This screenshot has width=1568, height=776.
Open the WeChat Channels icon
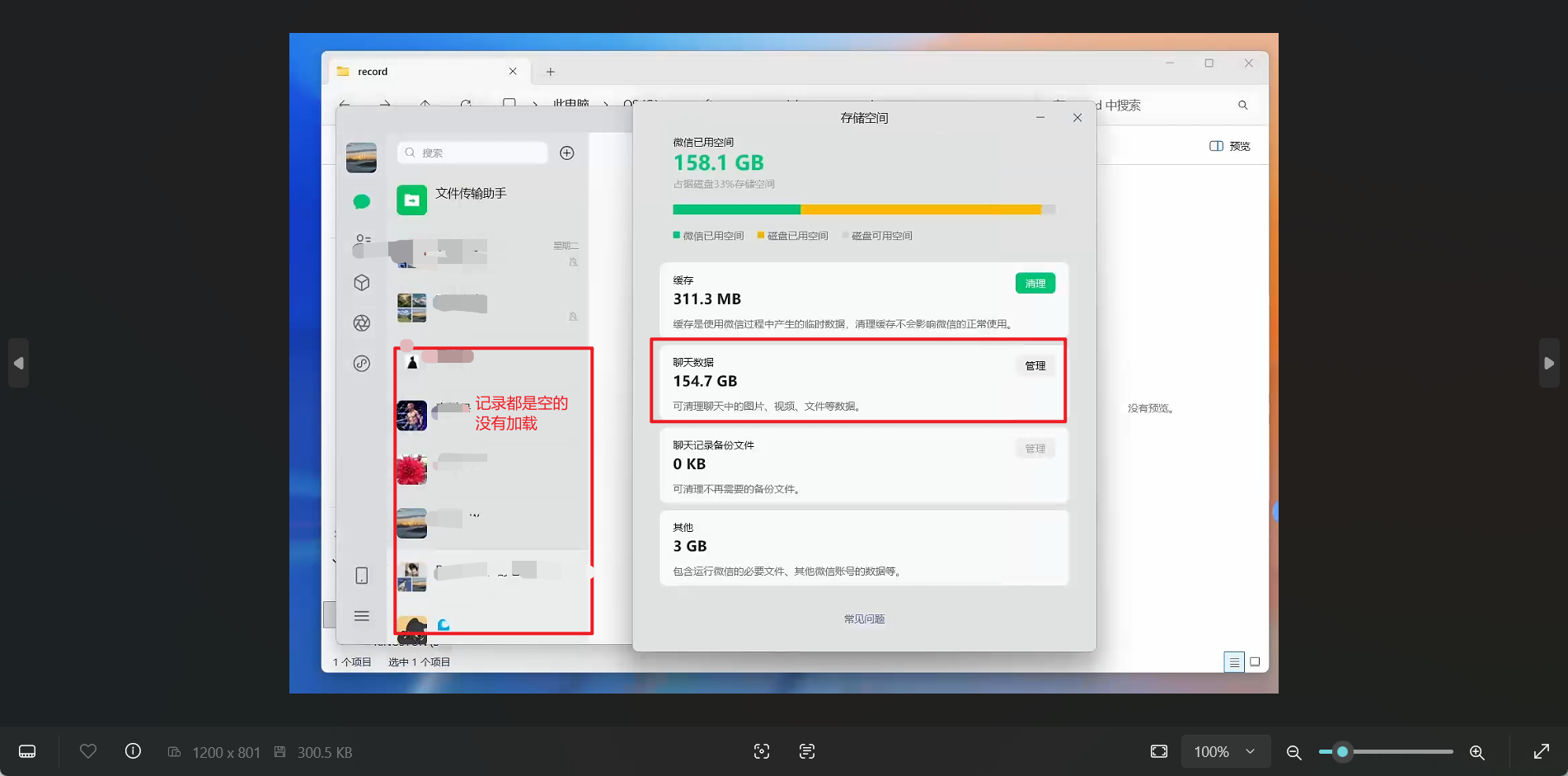coord(361,364)
